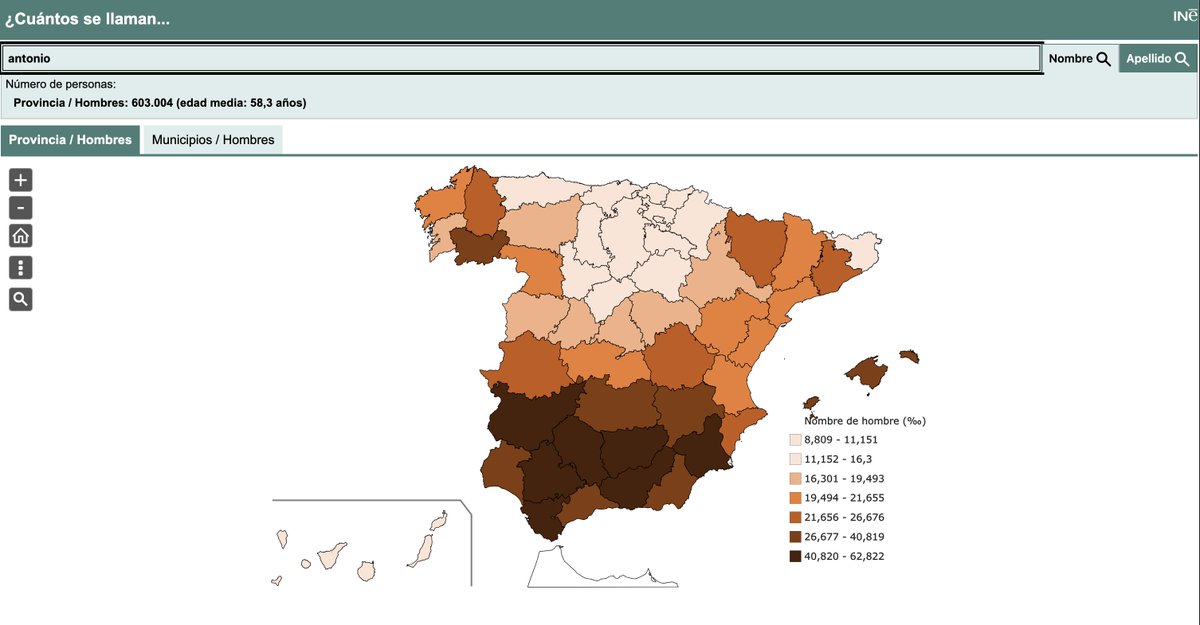The image size is (1200, 625).
Task: Click the Provincia / Hombres: 603.004 result text
Action: click(x=160, y=103)
